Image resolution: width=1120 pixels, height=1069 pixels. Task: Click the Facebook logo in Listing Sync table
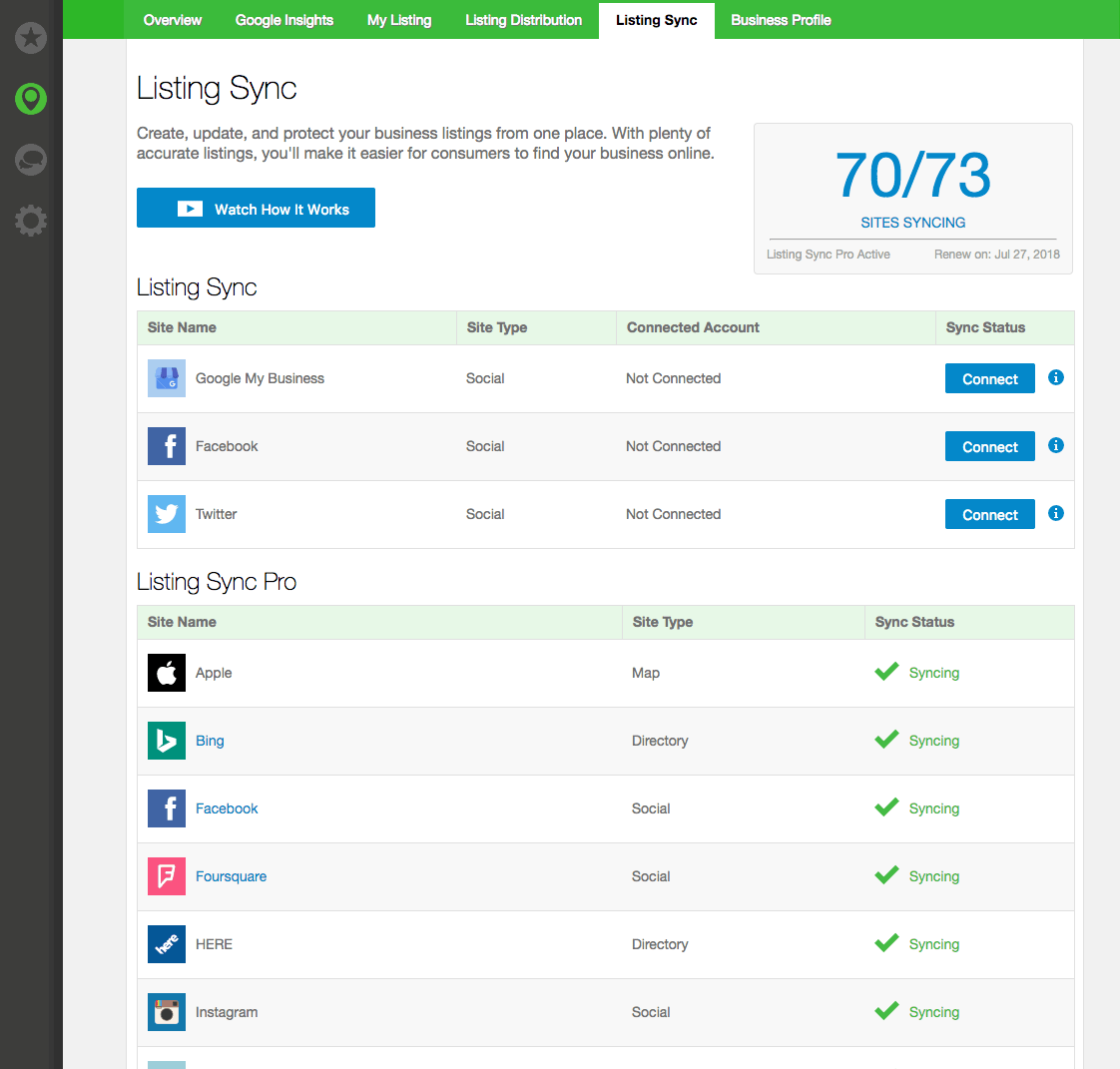coord(167,446)
